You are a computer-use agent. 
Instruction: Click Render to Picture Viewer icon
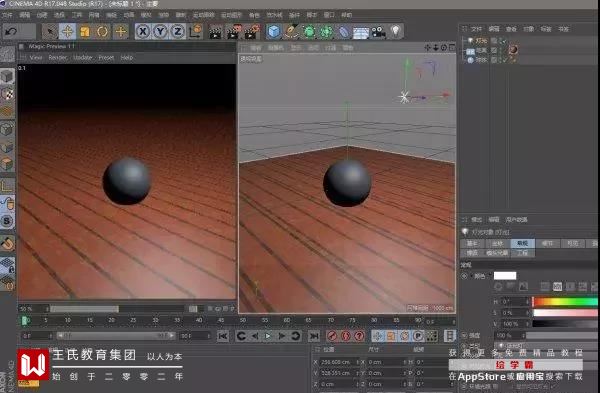tap(234, 32)
